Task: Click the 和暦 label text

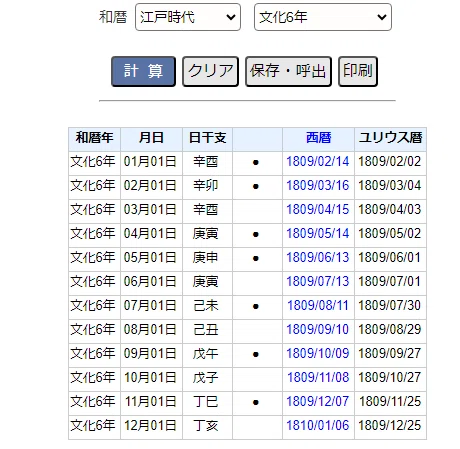Action: 113,17
